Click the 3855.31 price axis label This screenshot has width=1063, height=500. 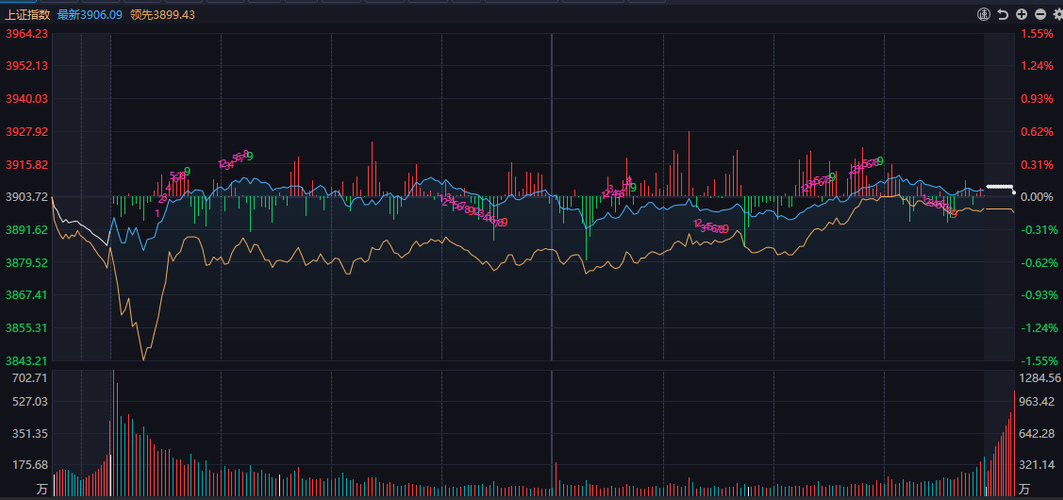pos(27,328)
